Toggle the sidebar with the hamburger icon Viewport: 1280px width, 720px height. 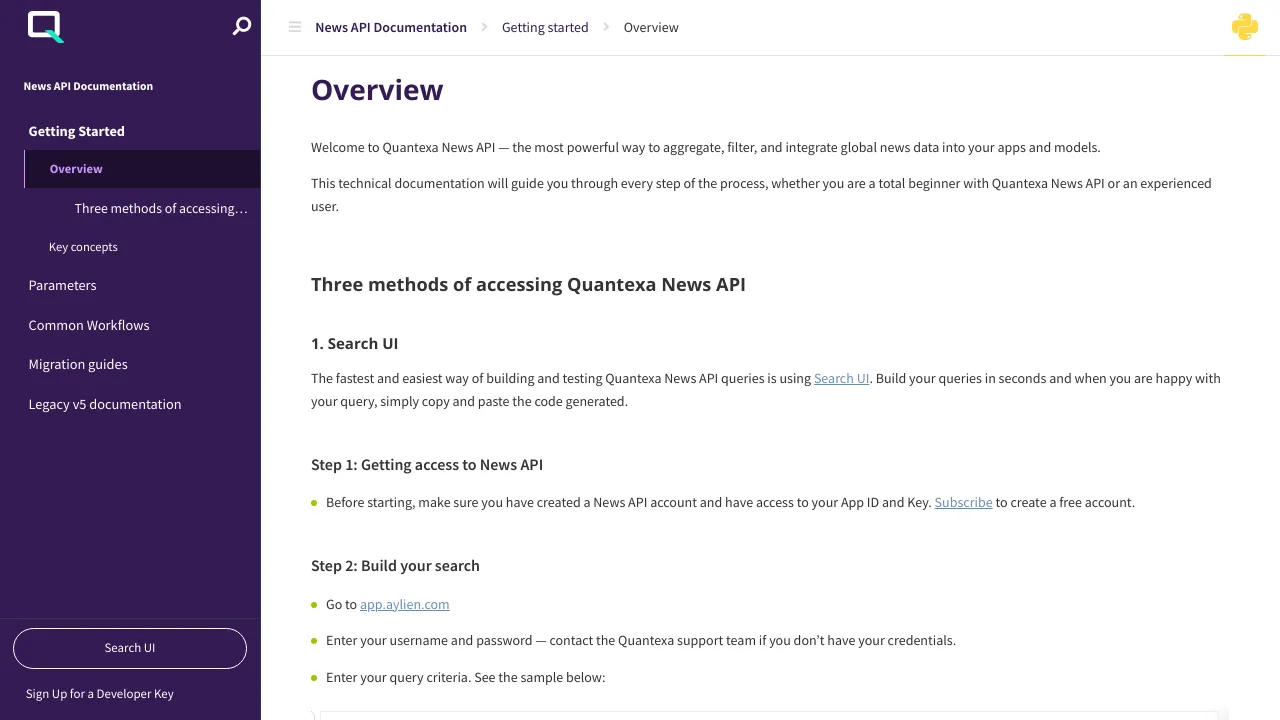(295, 27)
